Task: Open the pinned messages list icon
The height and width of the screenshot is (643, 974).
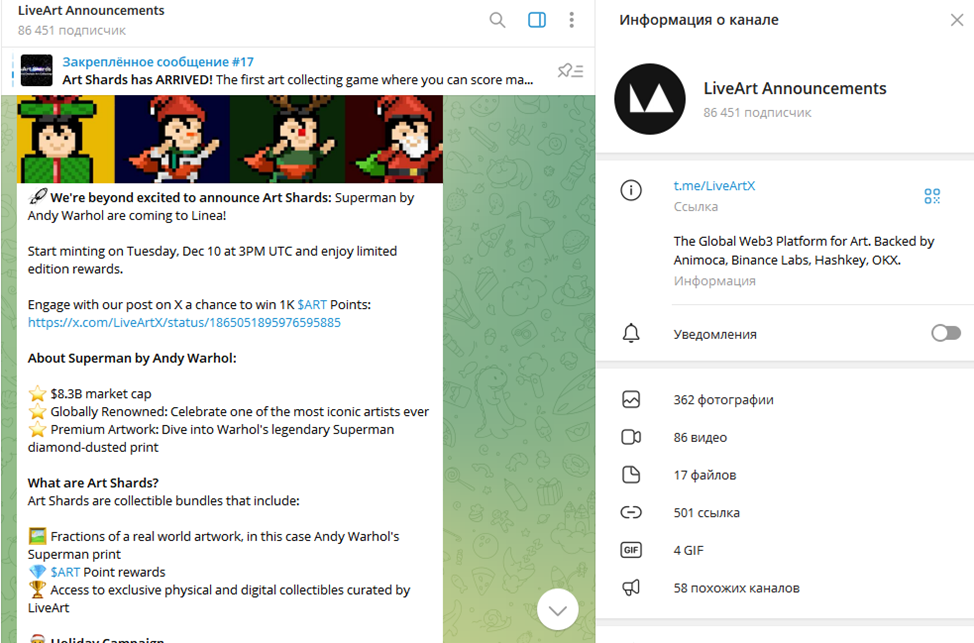Action: click(570, 71)
